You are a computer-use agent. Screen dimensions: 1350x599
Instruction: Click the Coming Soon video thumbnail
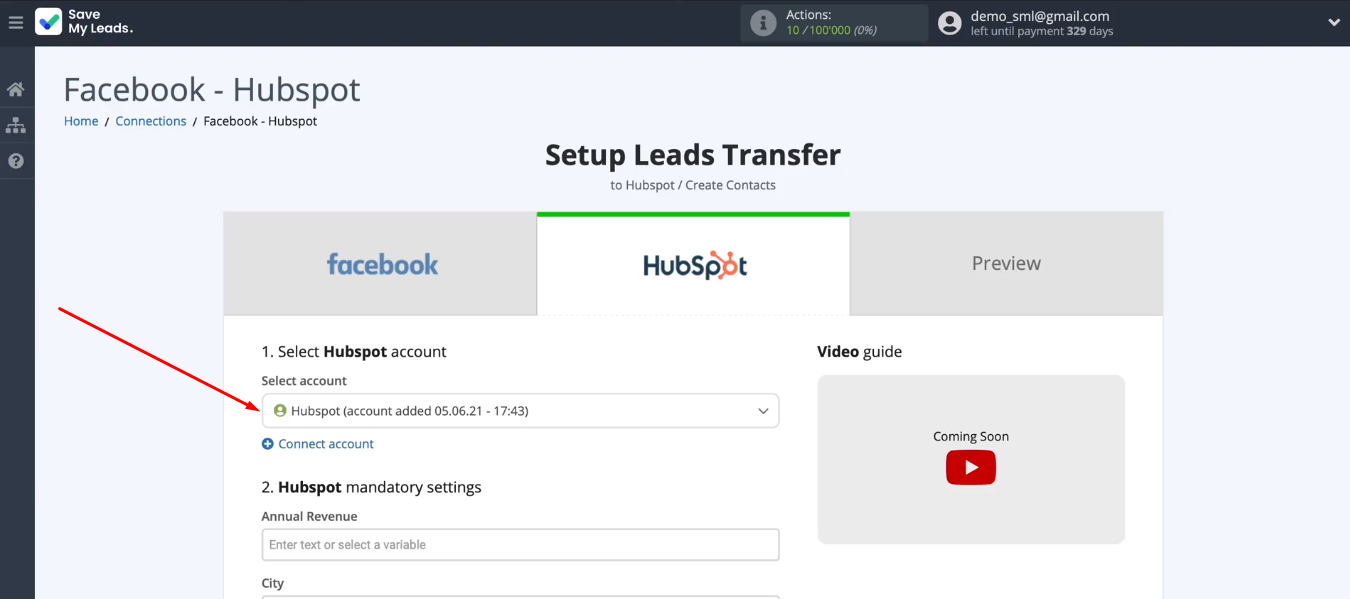click(x=971, y=459)
